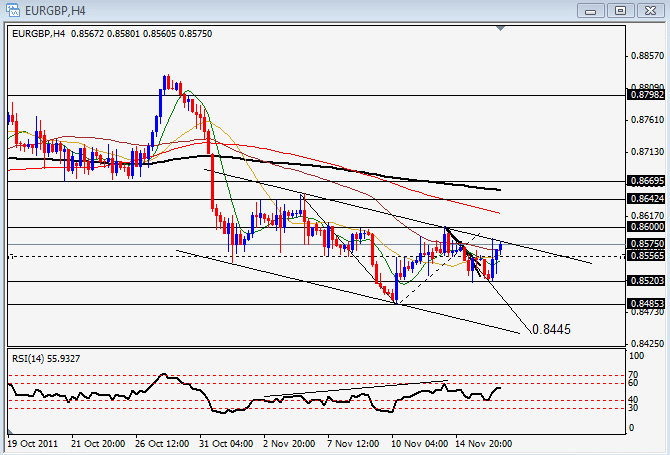Click the RSI level 70 label
This screenshot has height=455, width=670.
[633, 375]
